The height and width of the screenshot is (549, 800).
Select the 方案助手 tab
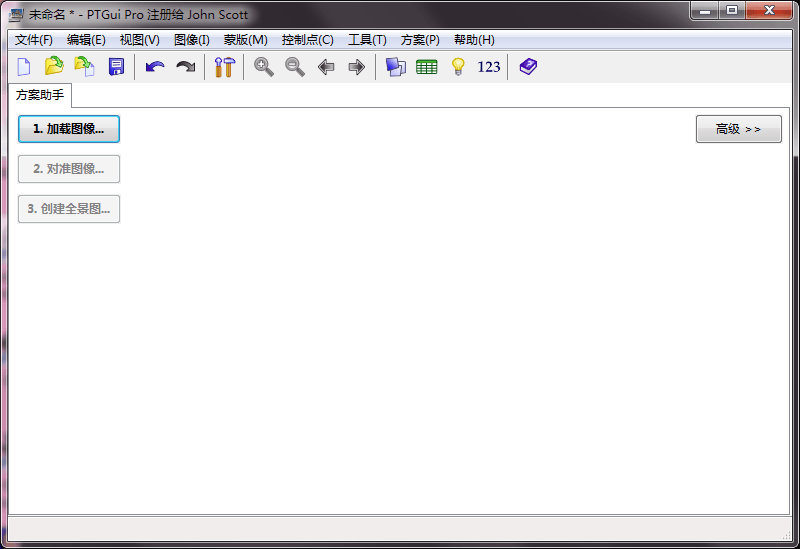(x=40, y=95)
